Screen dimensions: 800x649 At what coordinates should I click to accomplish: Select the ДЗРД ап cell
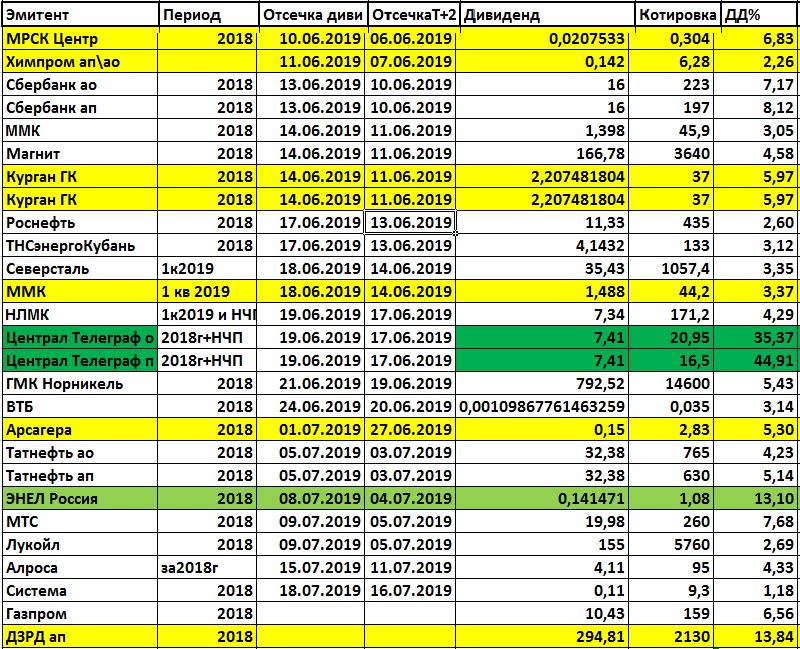80,636
